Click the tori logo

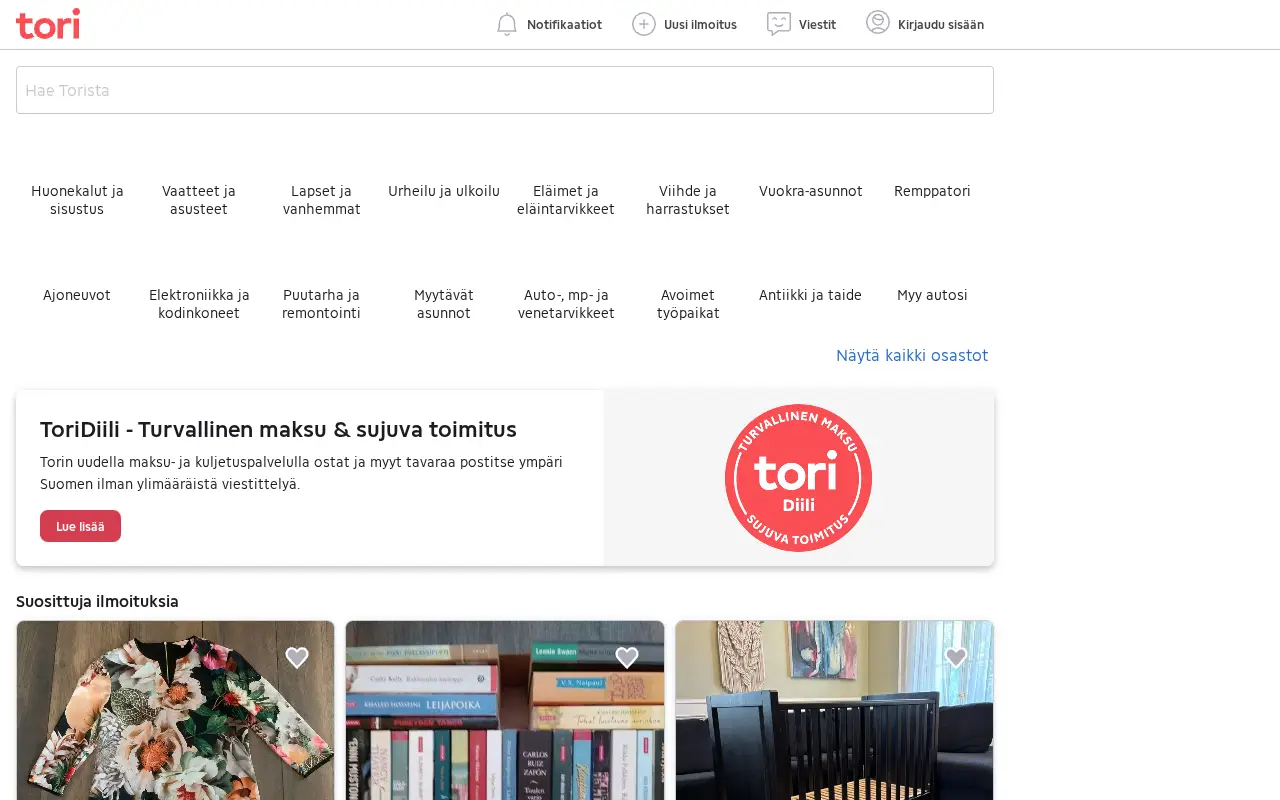pos(48,24)
